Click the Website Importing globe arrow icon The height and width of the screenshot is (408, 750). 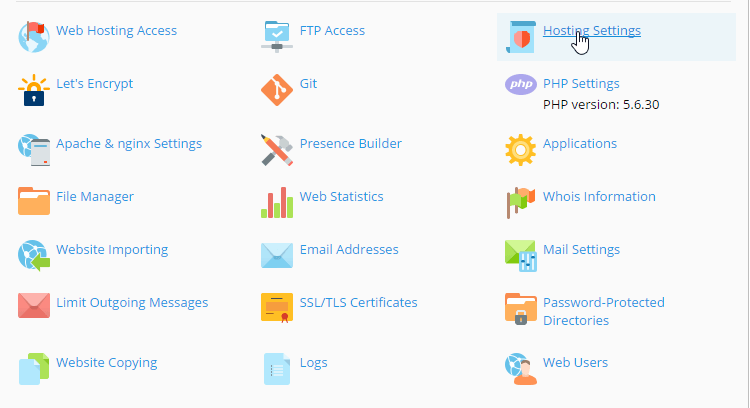(34, 256)
